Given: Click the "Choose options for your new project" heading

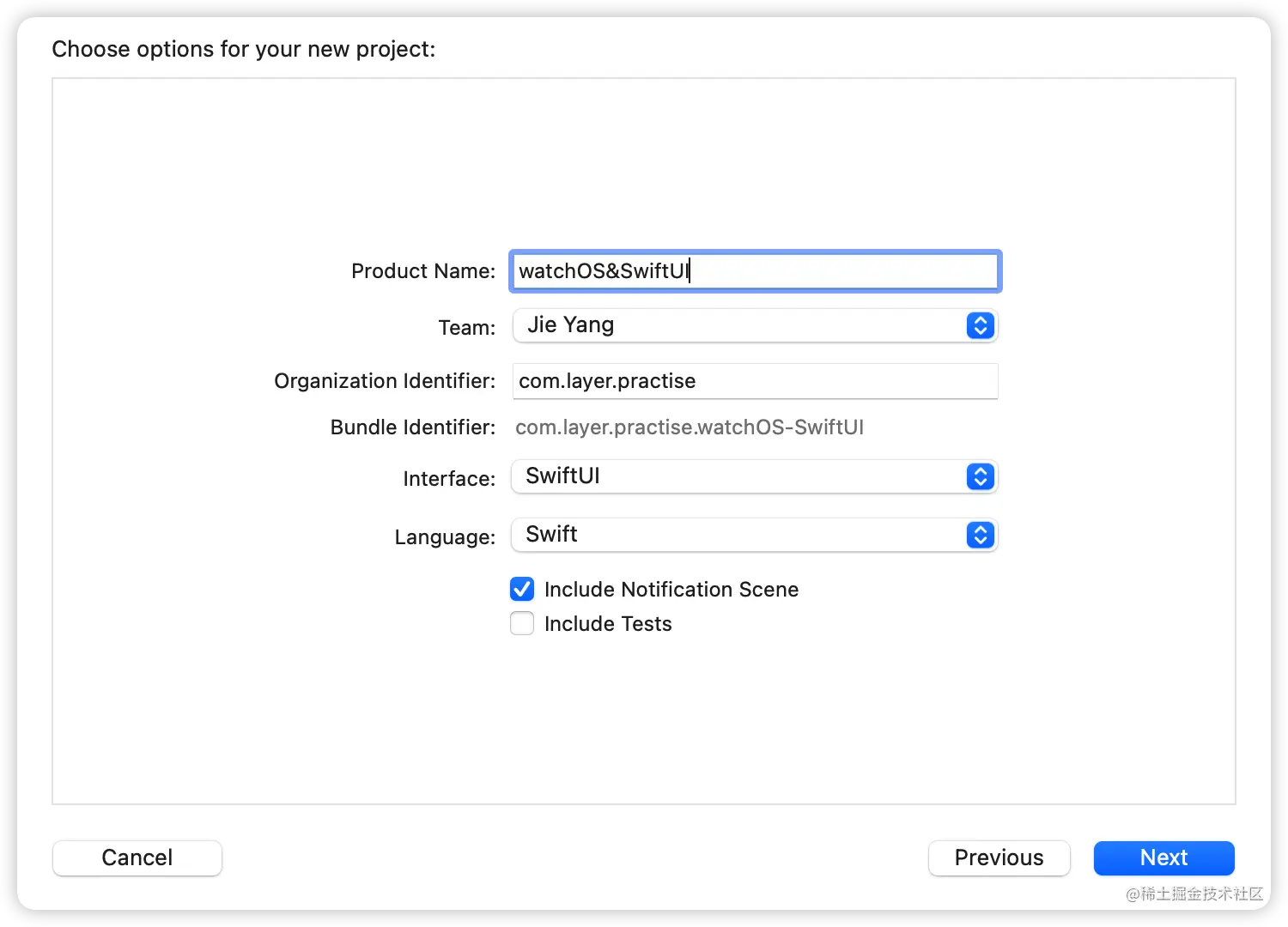Looking at the screenshot, I should click(x=244, y=49).
